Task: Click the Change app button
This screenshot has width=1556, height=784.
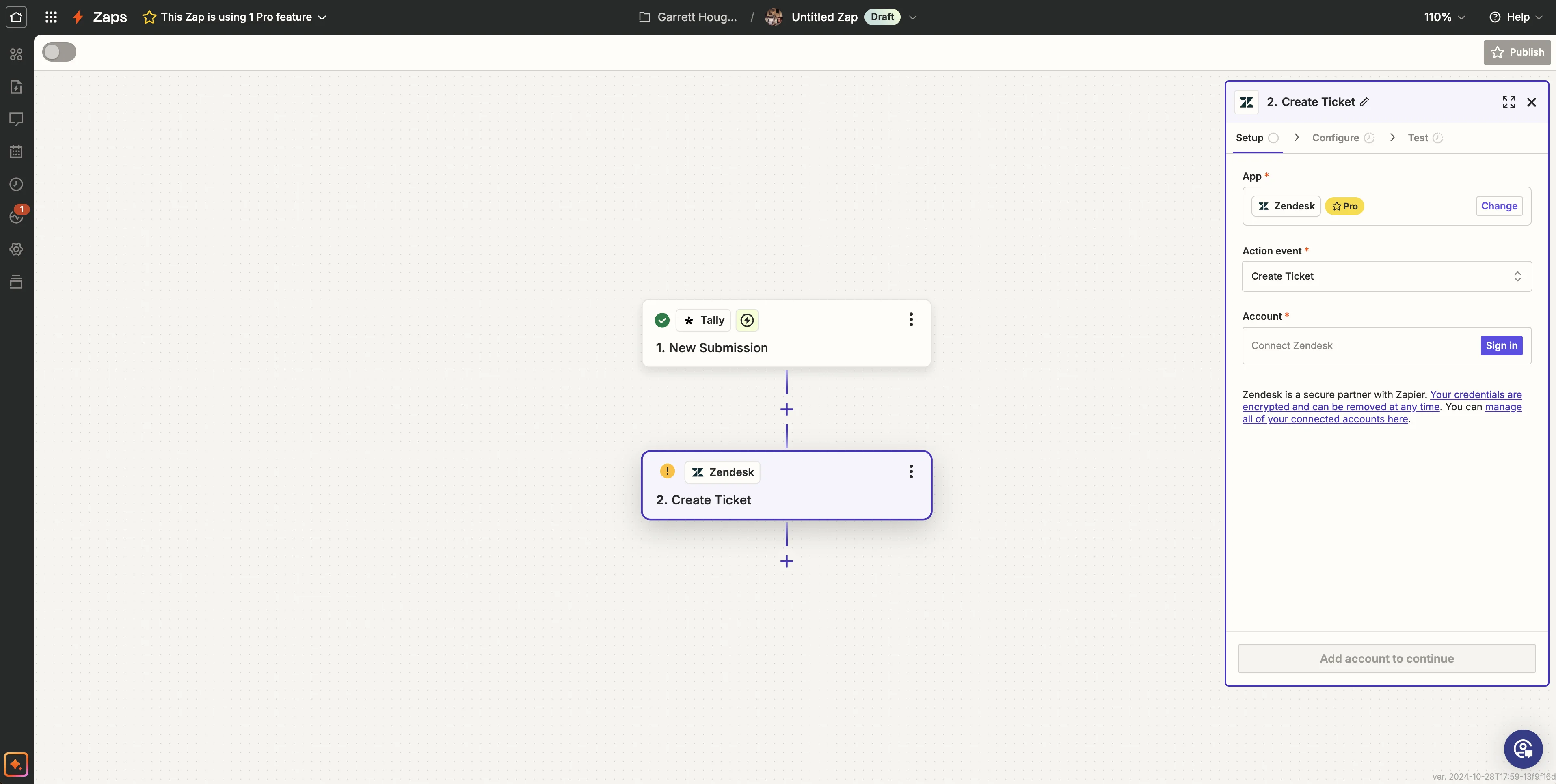Action: coord(1499,206)
